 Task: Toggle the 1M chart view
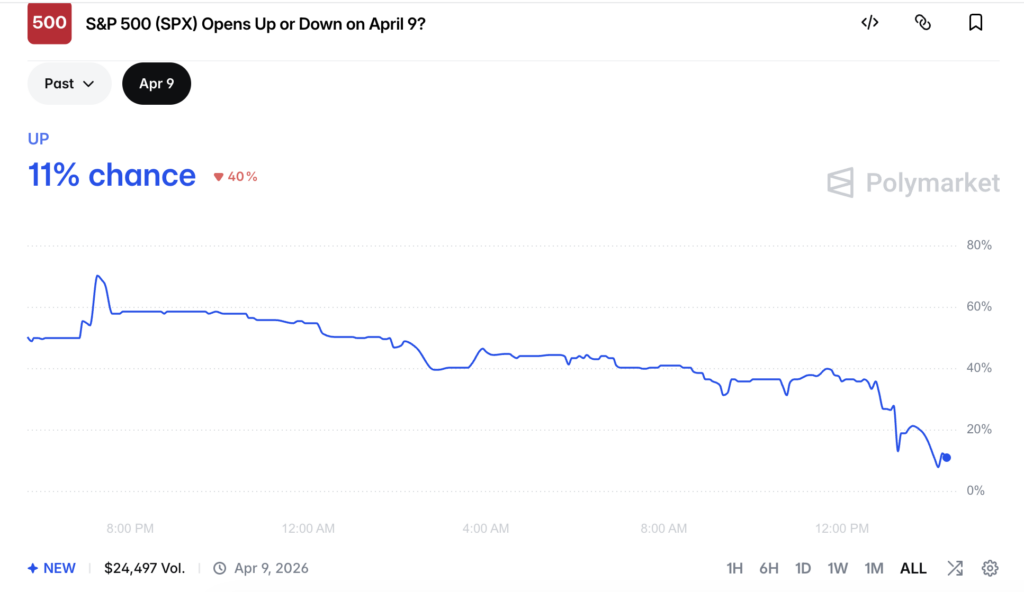pyautogui.click(x=873, y=567)
